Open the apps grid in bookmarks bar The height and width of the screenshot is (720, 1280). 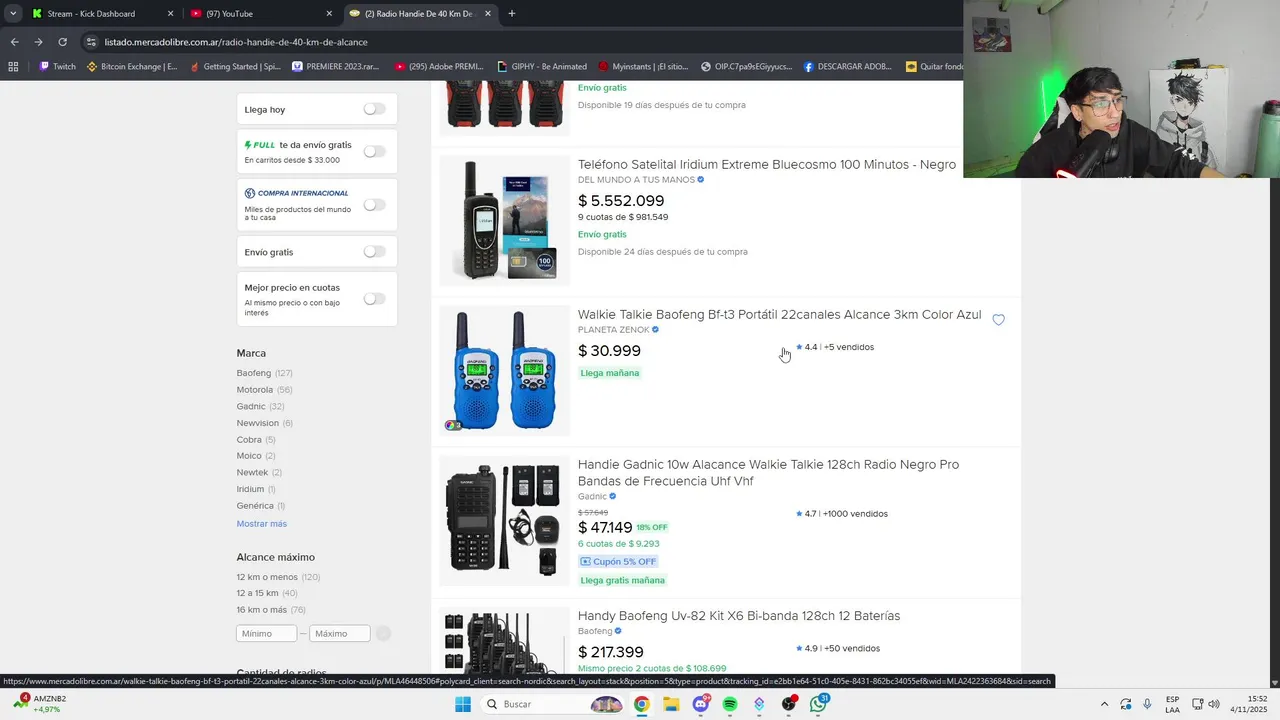13,67
